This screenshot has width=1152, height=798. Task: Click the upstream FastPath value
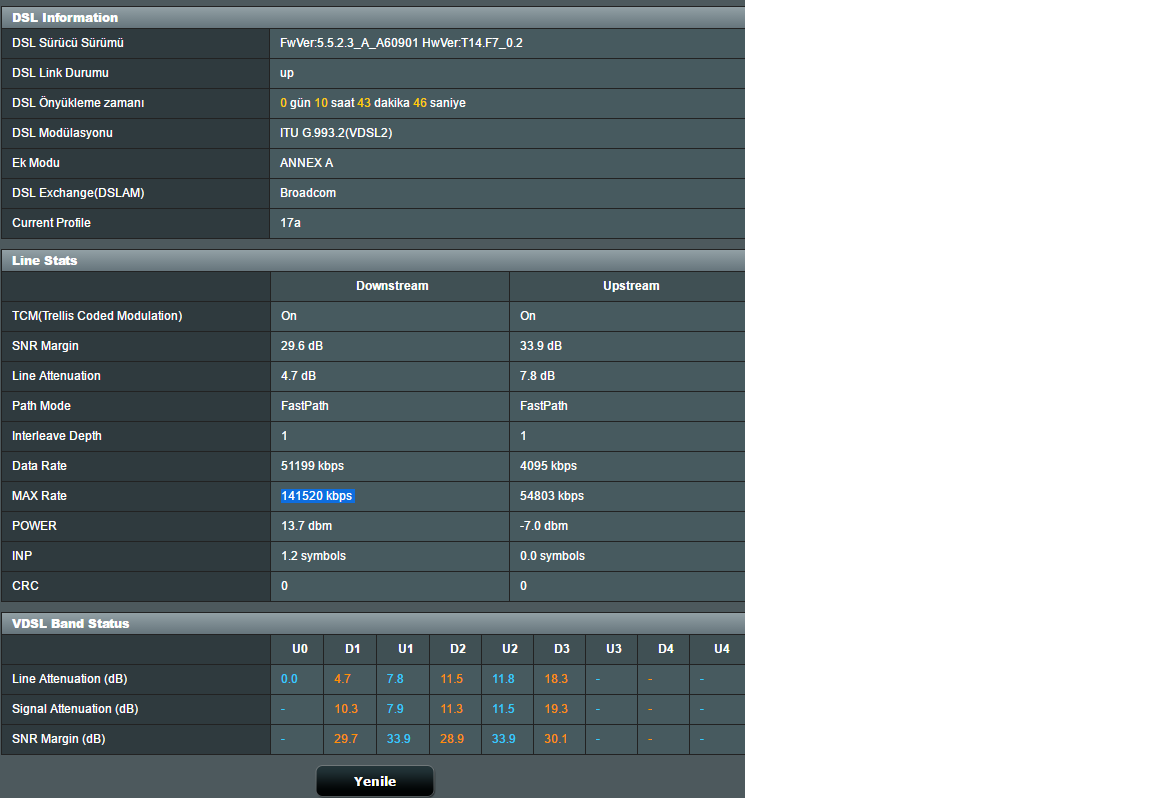pyautogui.click(x=544, y=406)
